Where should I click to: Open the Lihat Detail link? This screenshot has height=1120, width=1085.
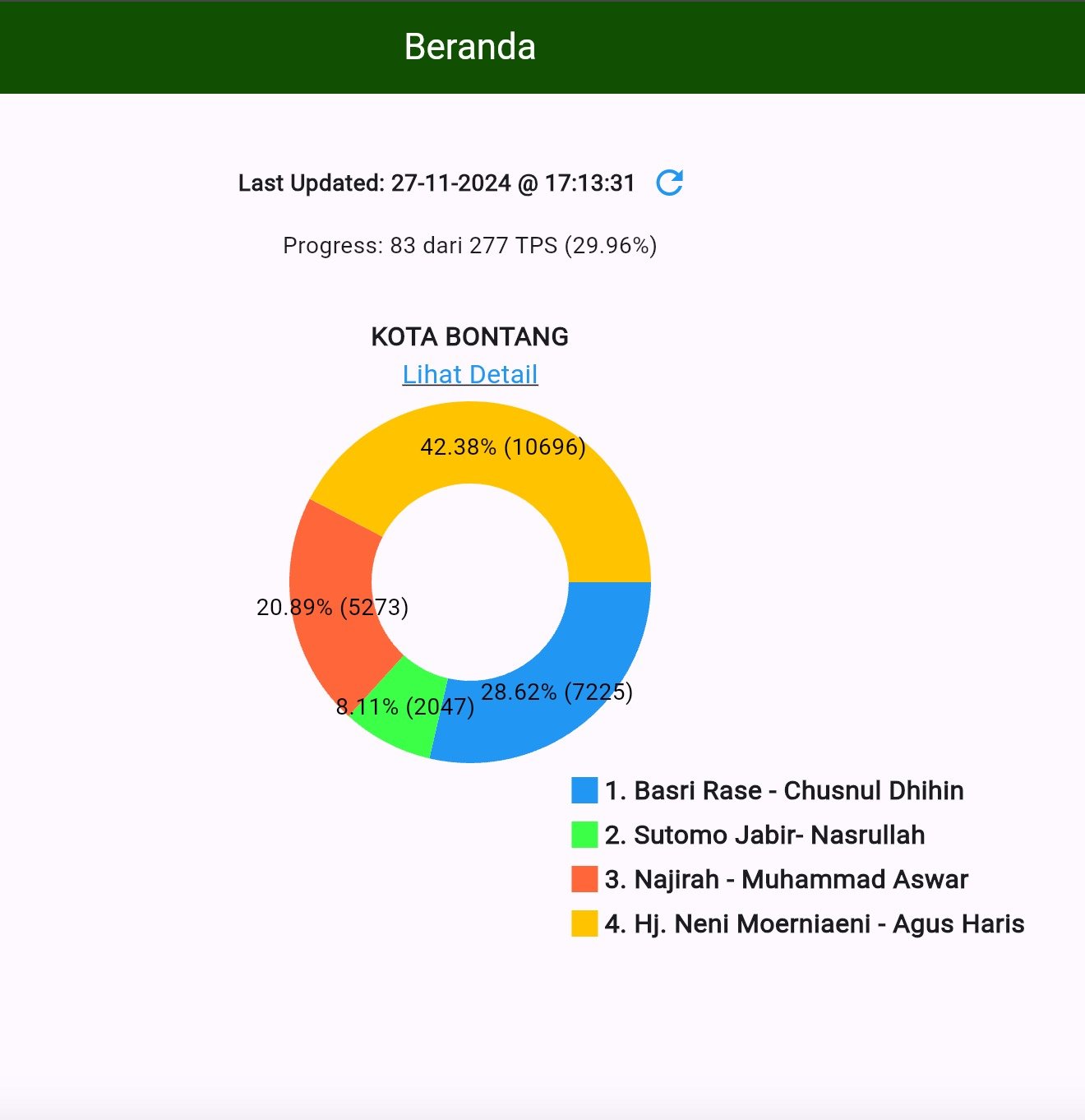[x=470, y=375]
